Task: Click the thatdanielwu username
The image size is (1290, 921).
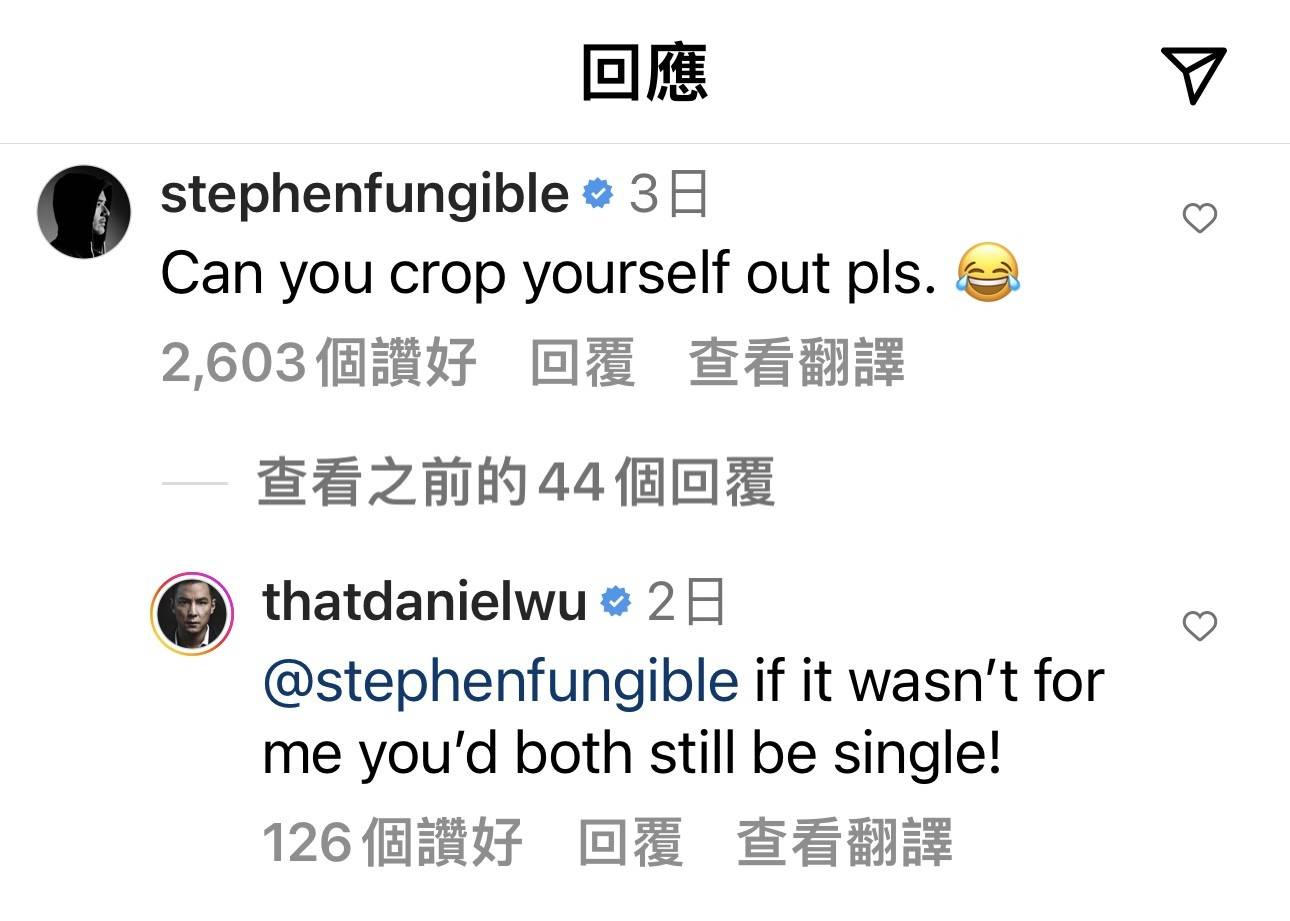Action: coord(423,602)
